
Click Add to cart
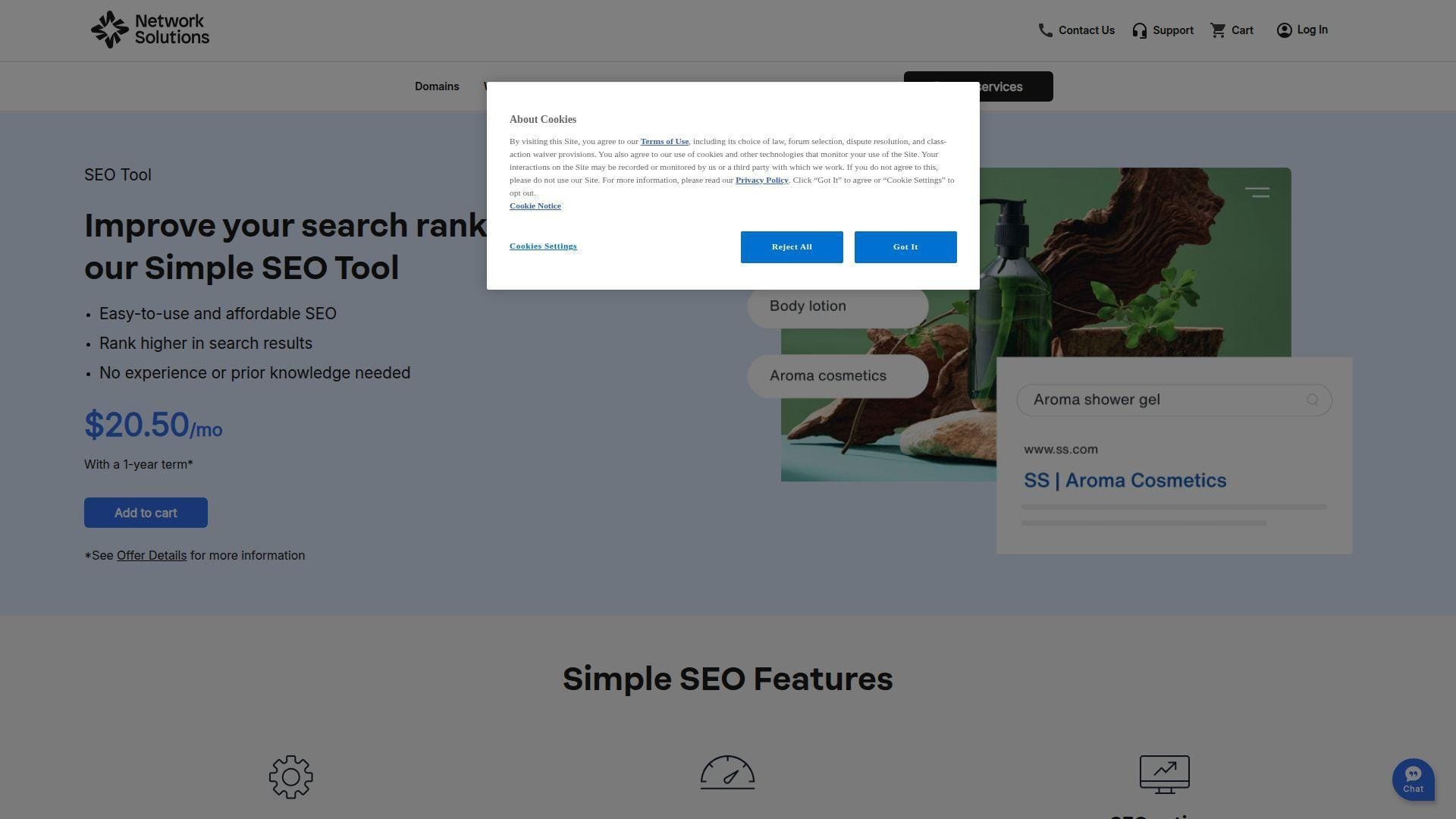(145, 512)
